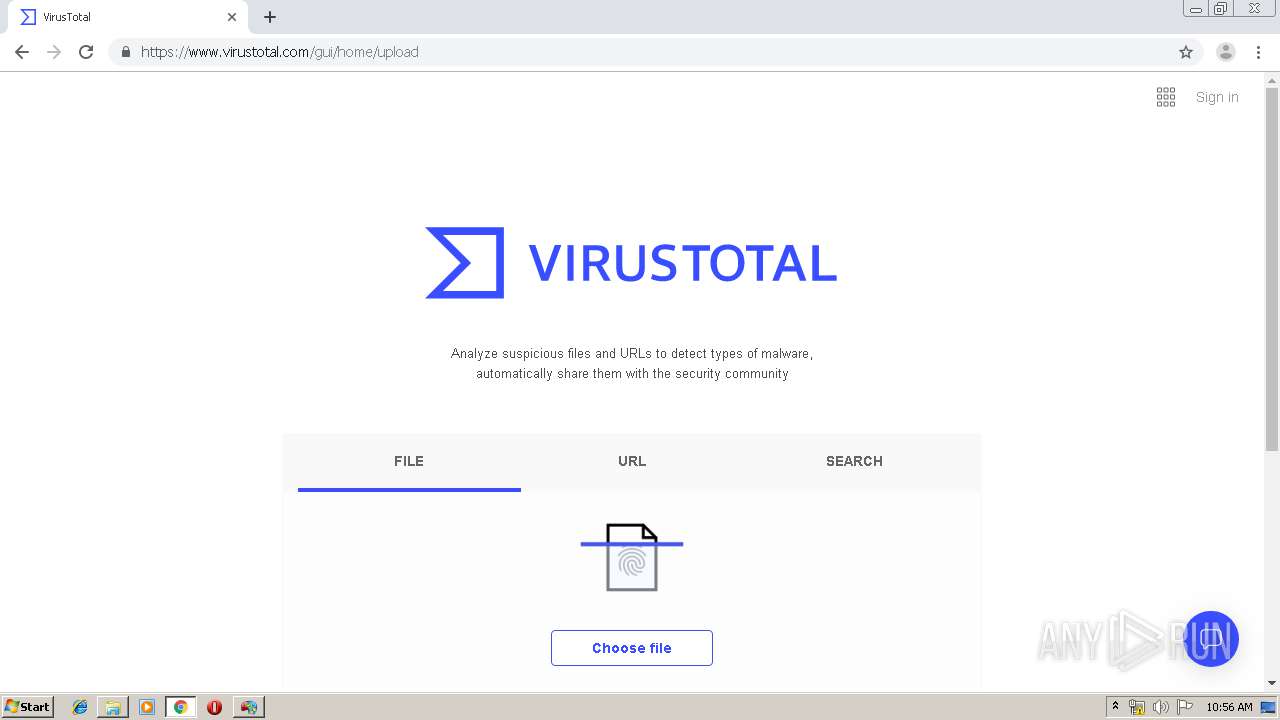The width and height of the screenshot is (1280, 720).
Task: Switch to the FILE tab
Action: 409,462
